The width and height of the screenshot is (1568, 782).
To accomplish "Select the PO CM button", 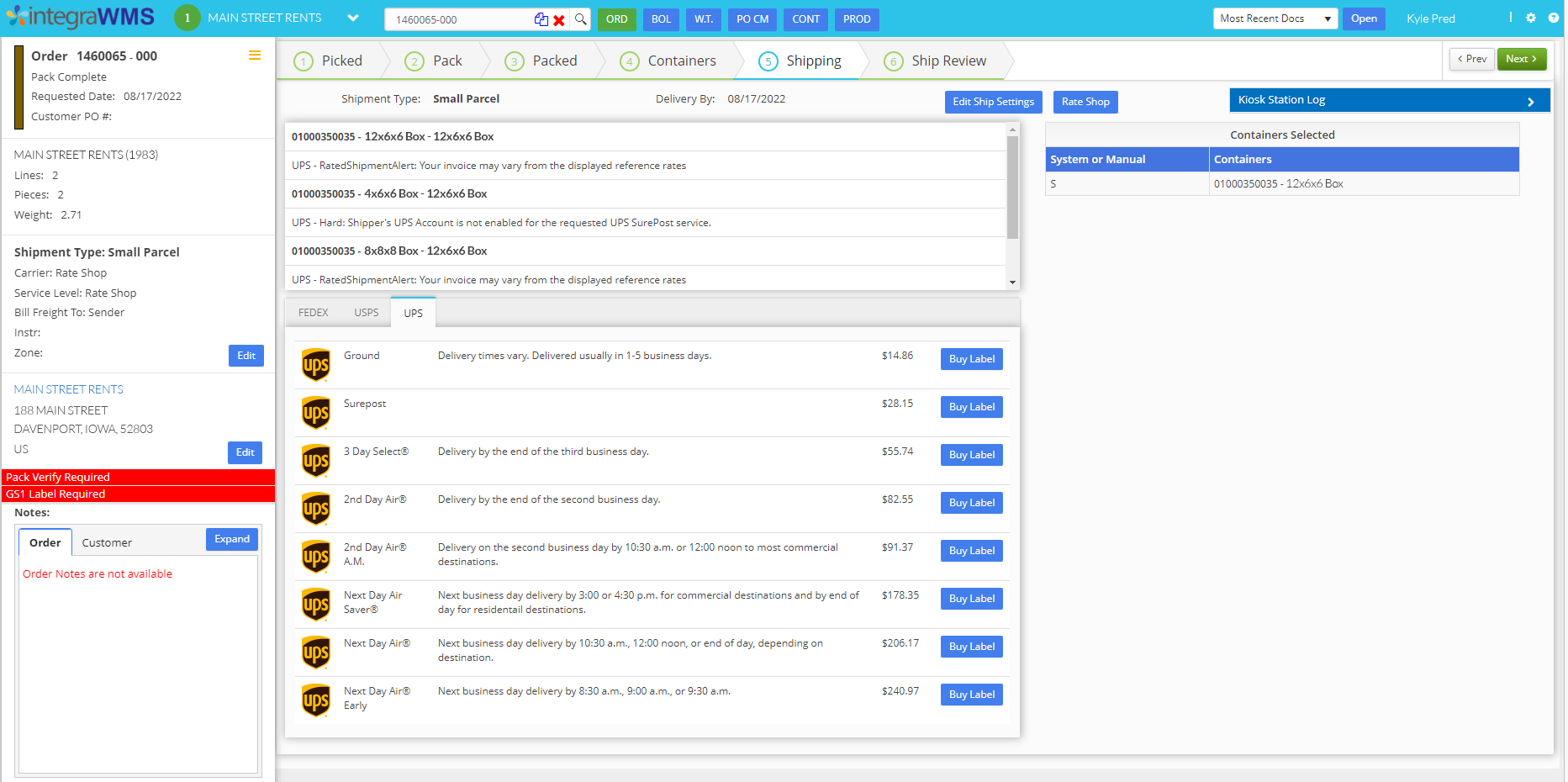I will point(752,19).
